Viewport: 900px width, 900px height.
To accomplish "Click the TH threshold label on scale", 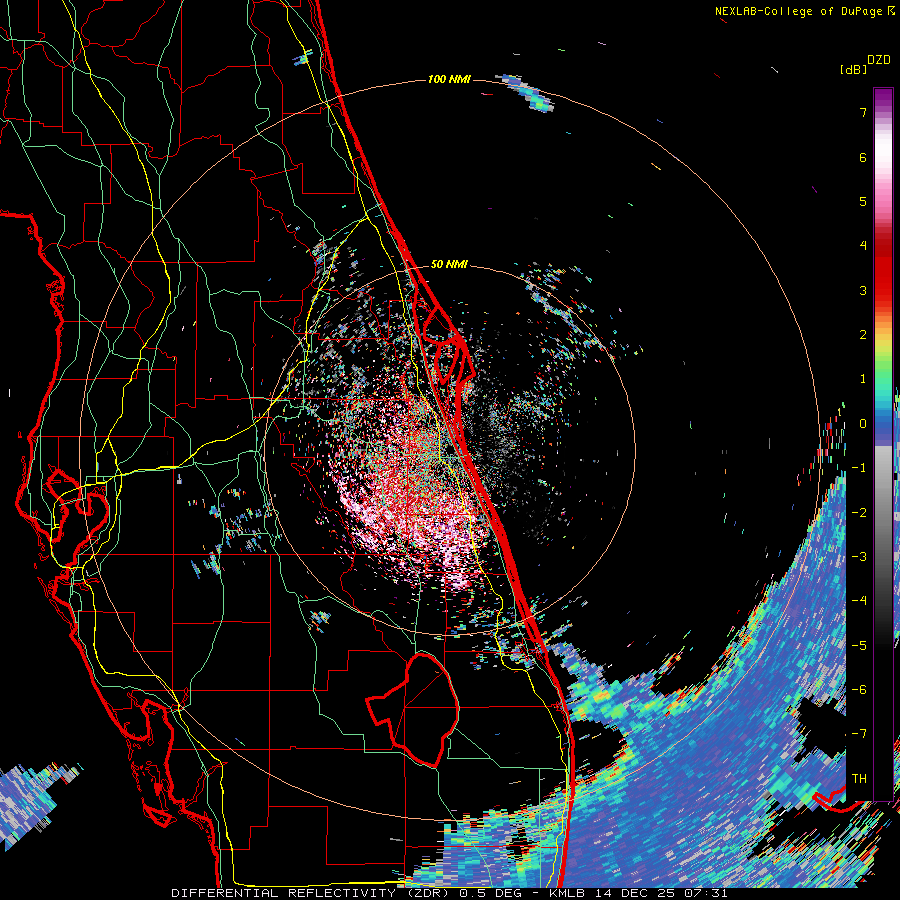I will pyautogui.click(x=859, y=779).
